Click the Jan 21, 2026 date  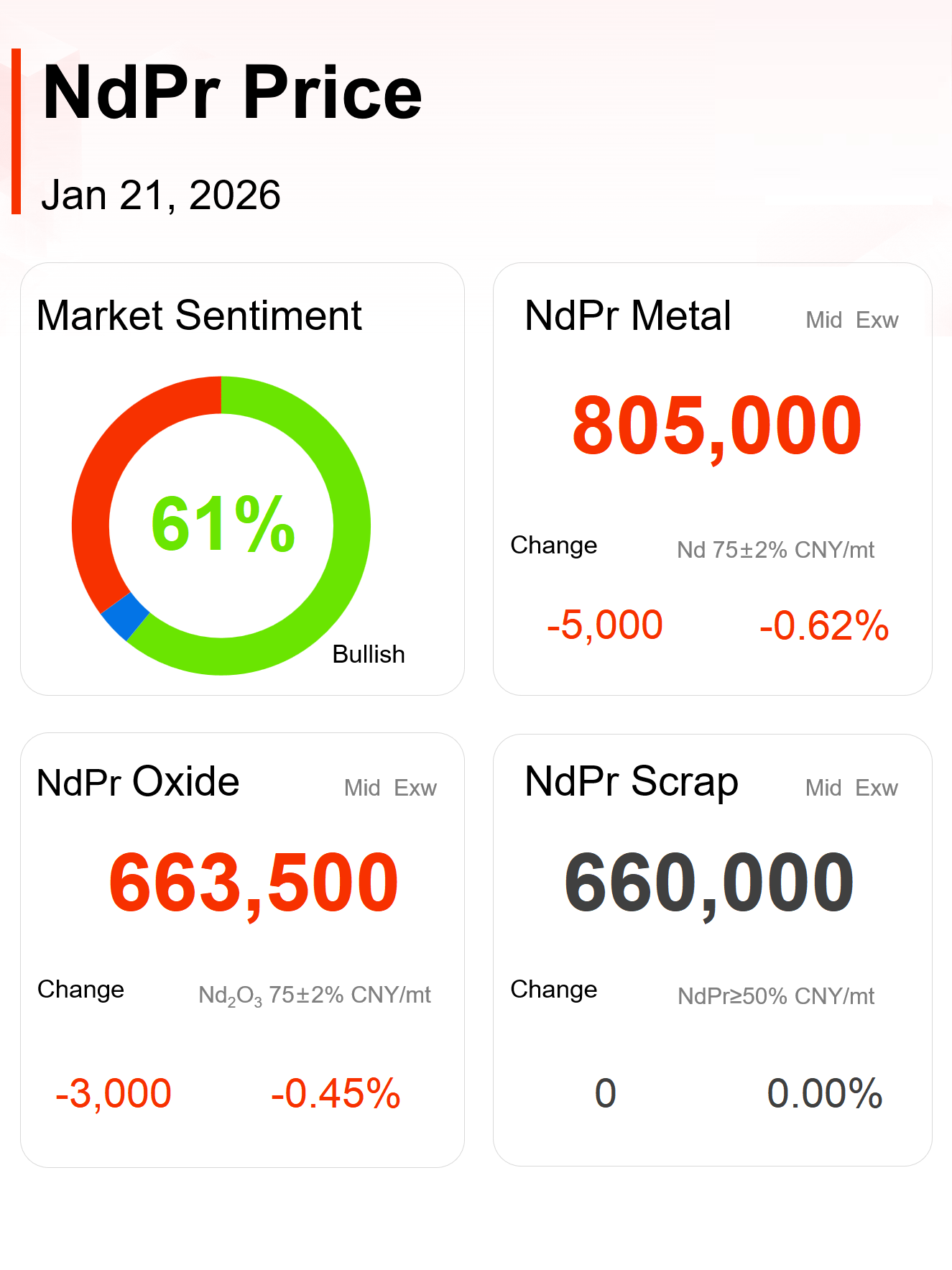point(161,195)
